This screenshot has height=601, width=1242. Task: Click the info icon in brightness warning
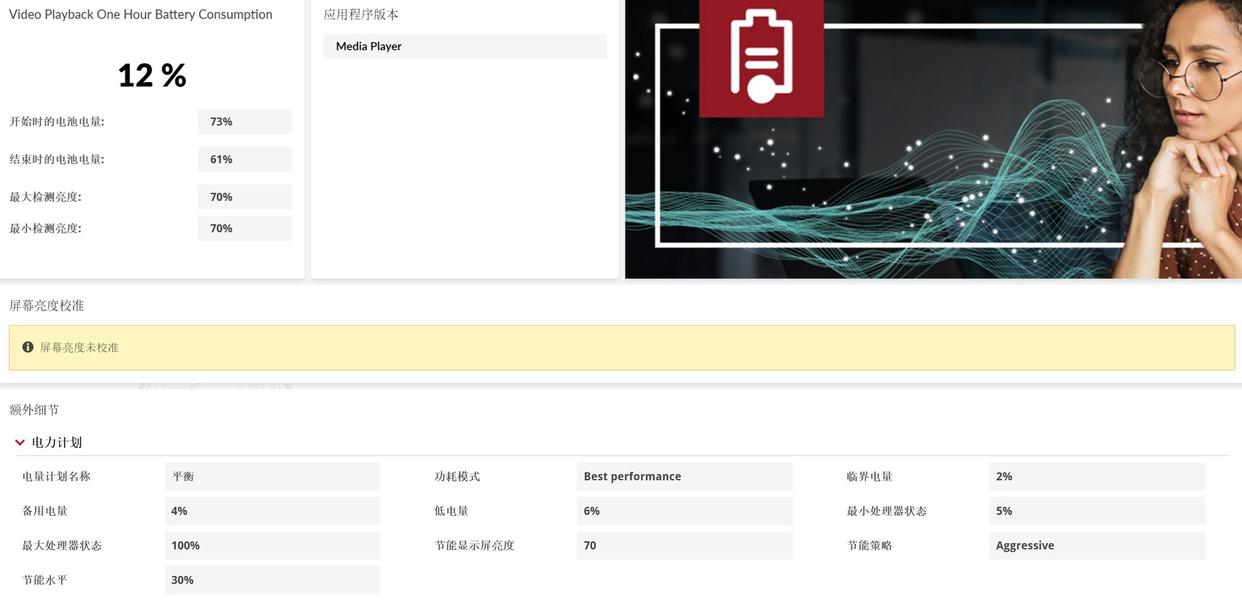[28, 347]
